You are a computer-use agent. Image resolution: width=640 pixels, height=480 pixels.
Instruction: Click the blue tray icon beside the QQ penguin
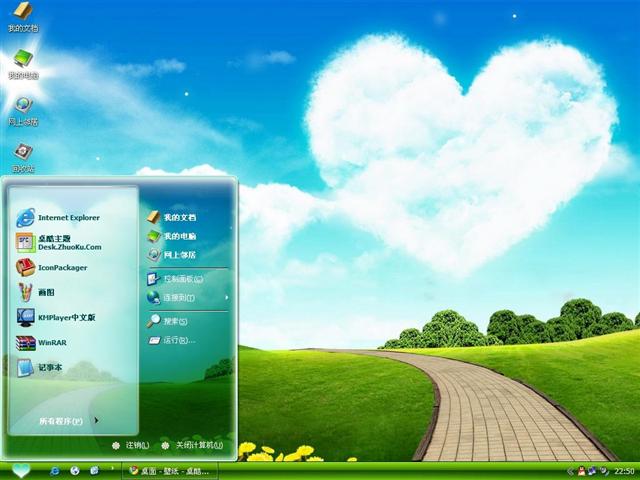(593, 471)
